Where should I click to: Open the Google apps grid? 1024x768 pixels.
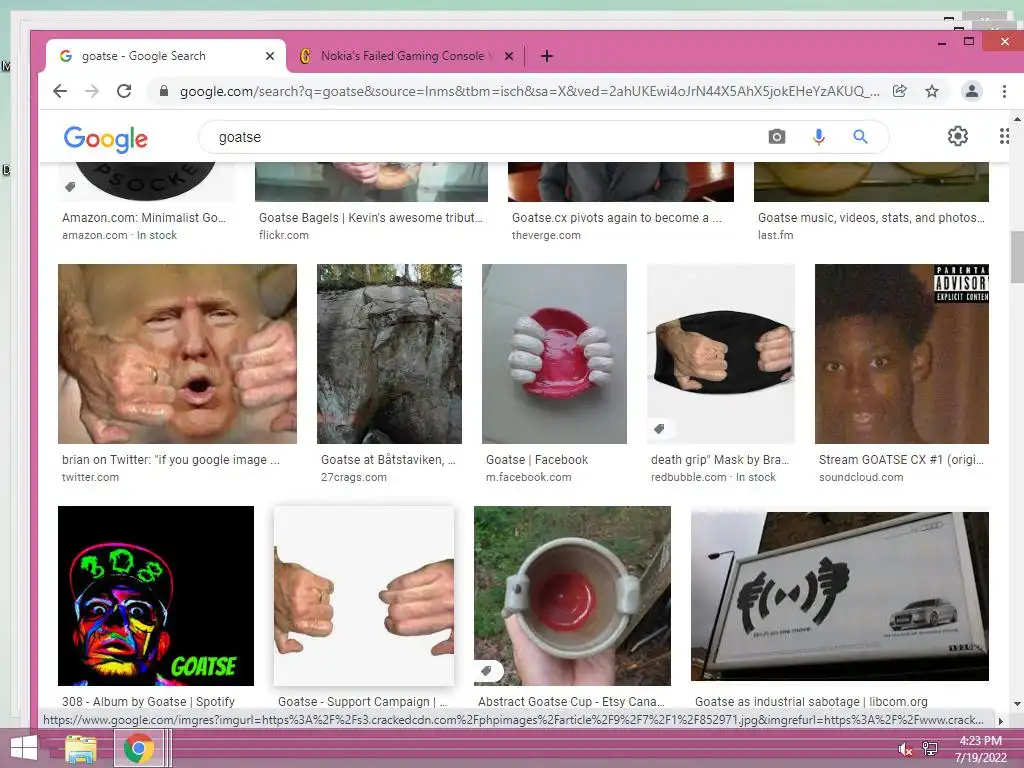(1004, 136)
